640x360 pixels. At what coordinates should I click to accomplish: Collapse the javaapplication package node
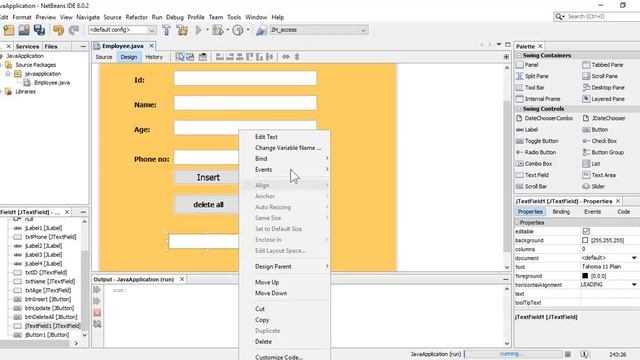(8, 74)
